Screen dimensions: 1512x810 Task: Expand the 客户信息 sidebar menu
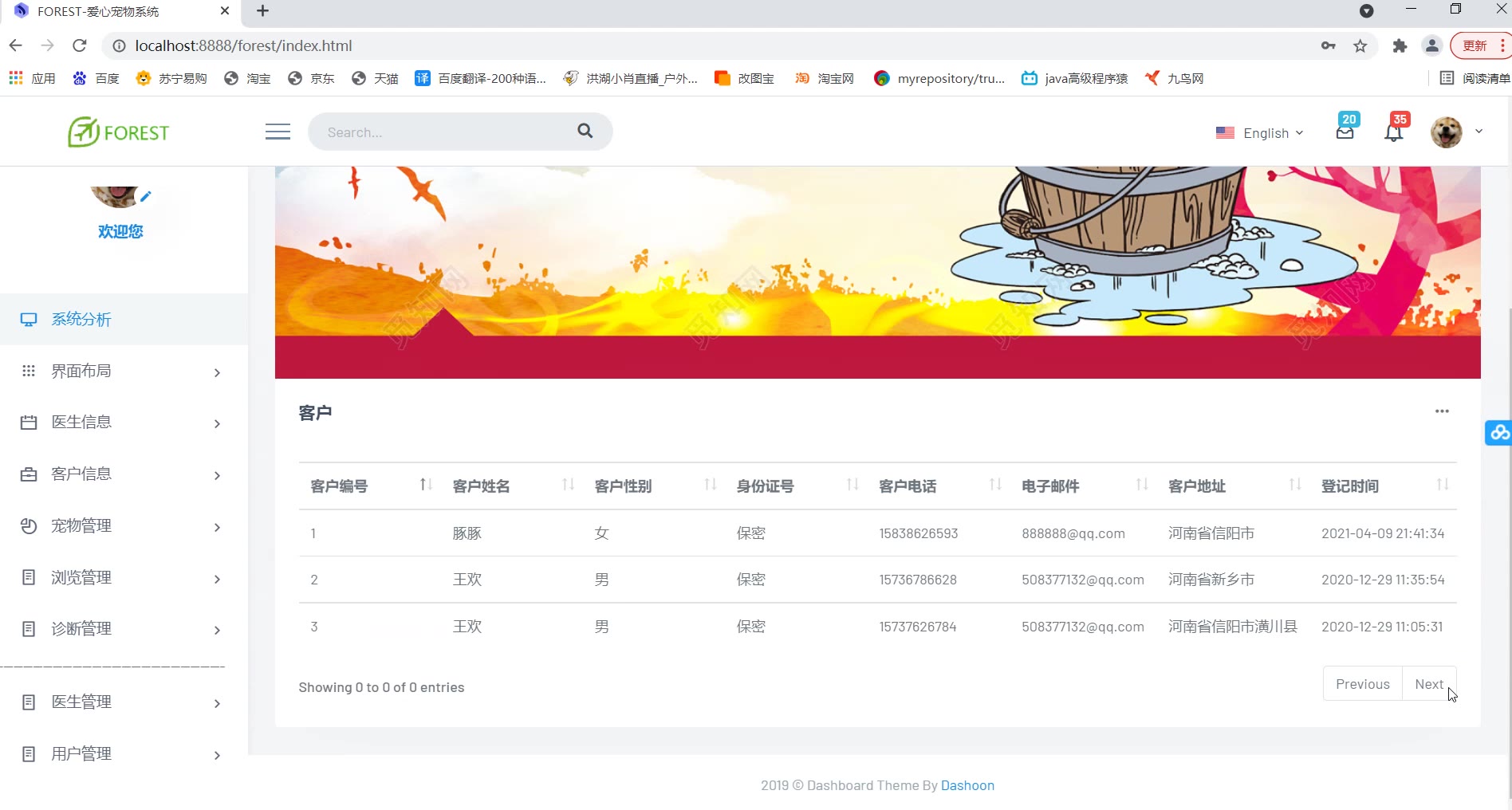(124, 474)
